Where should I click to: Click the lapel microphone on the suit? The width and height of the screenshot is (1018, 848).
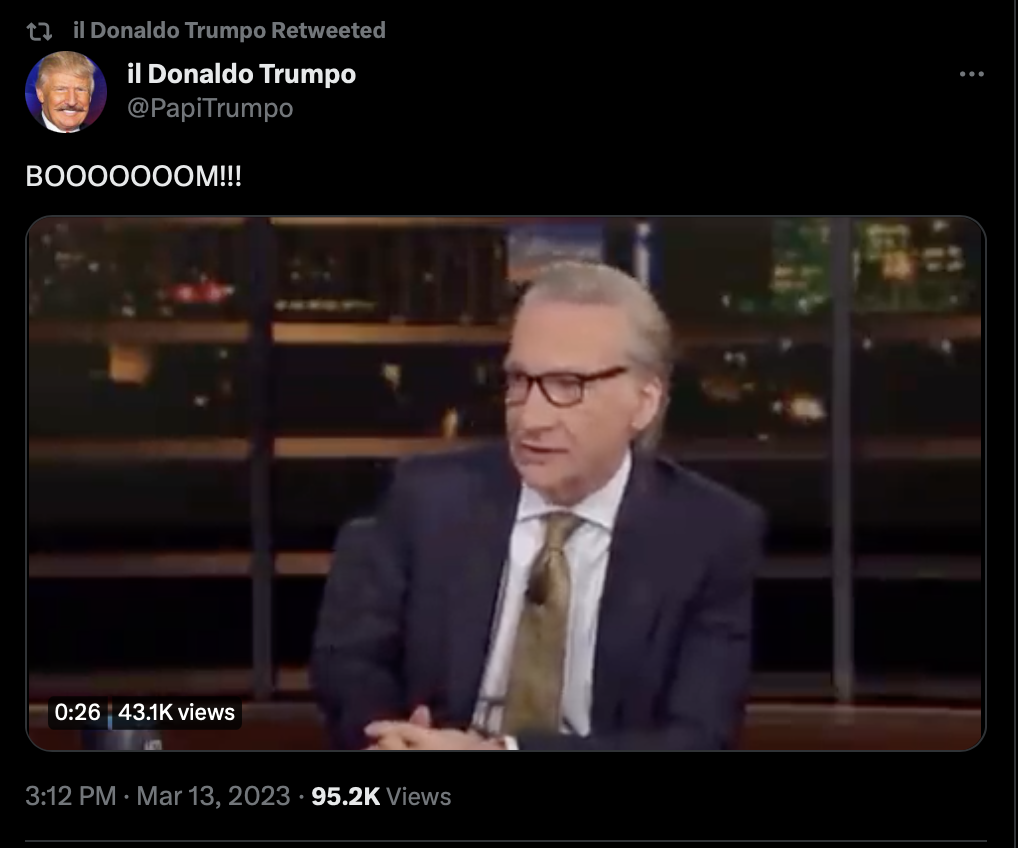coord(536,589)
